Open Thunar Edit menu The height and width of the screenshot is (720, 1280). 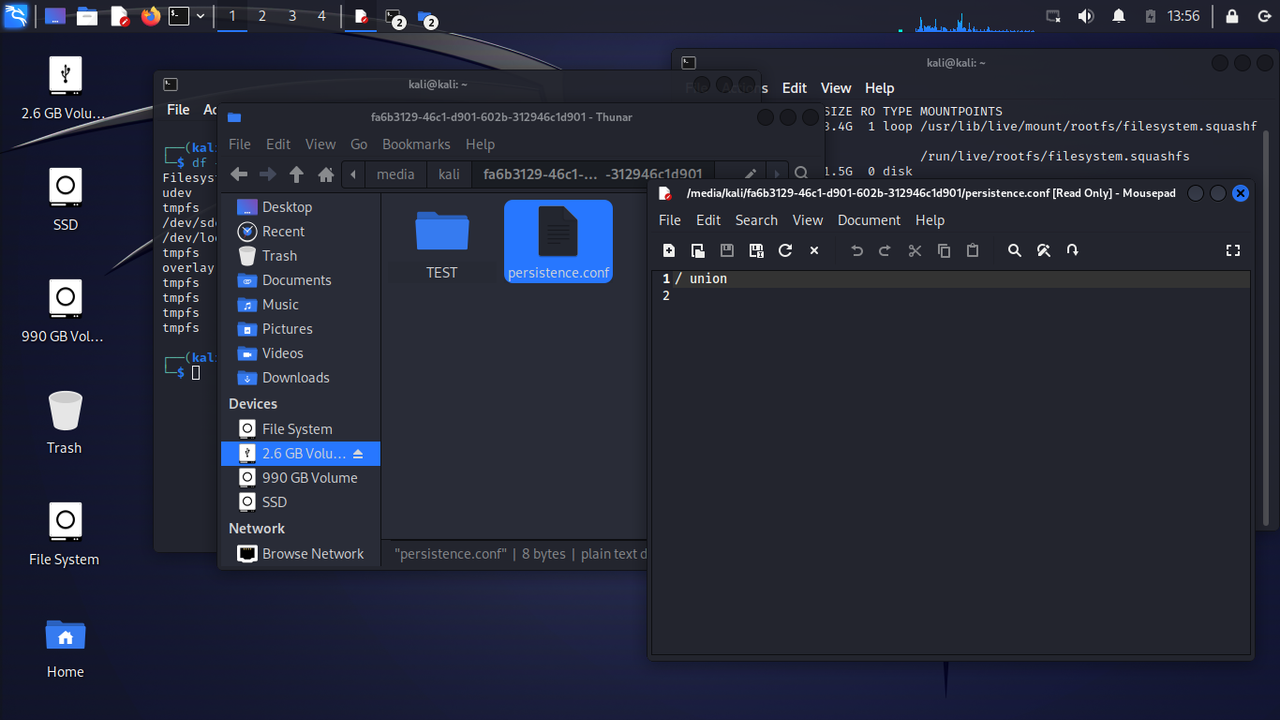pos(278,144)
